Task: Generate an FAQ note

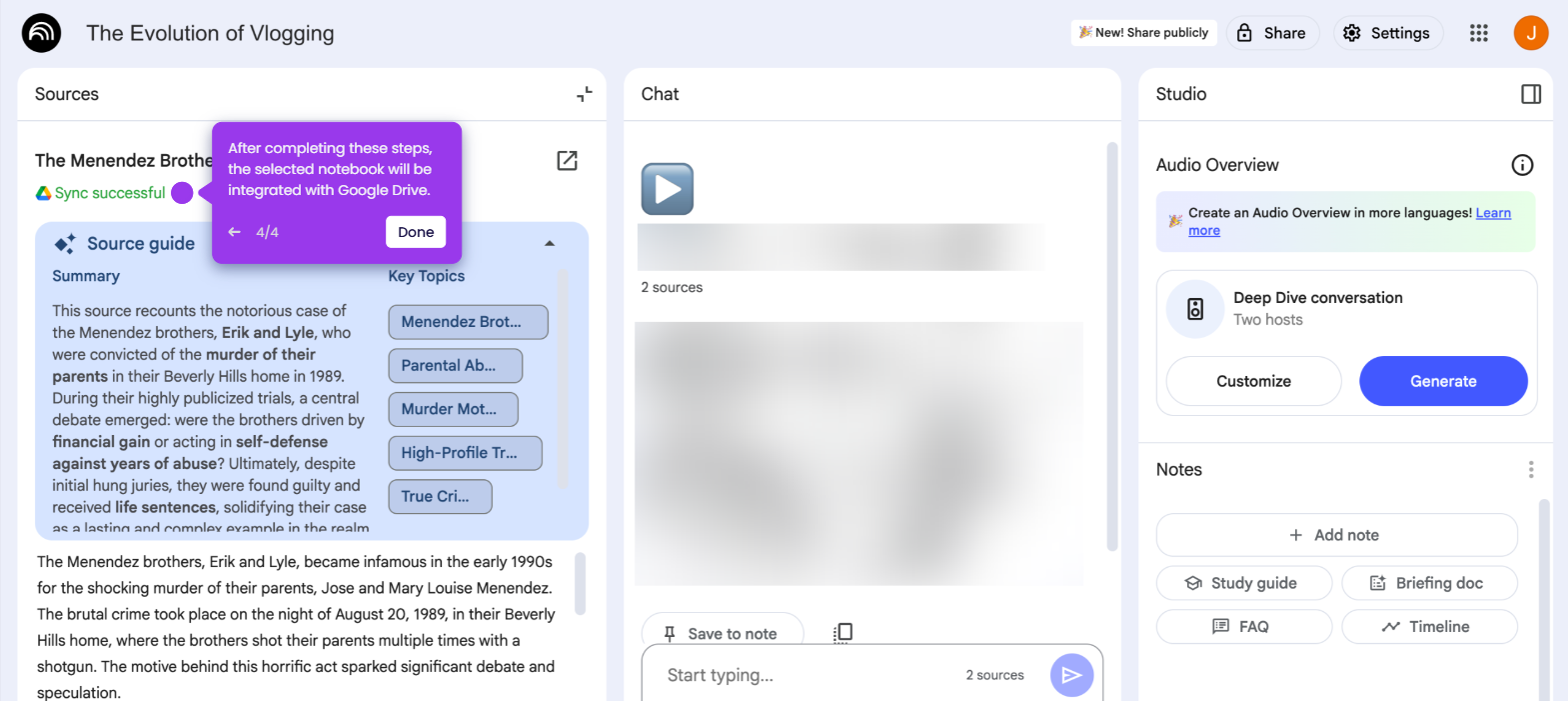Action: pyautogui.click(x=1243, y=627)
